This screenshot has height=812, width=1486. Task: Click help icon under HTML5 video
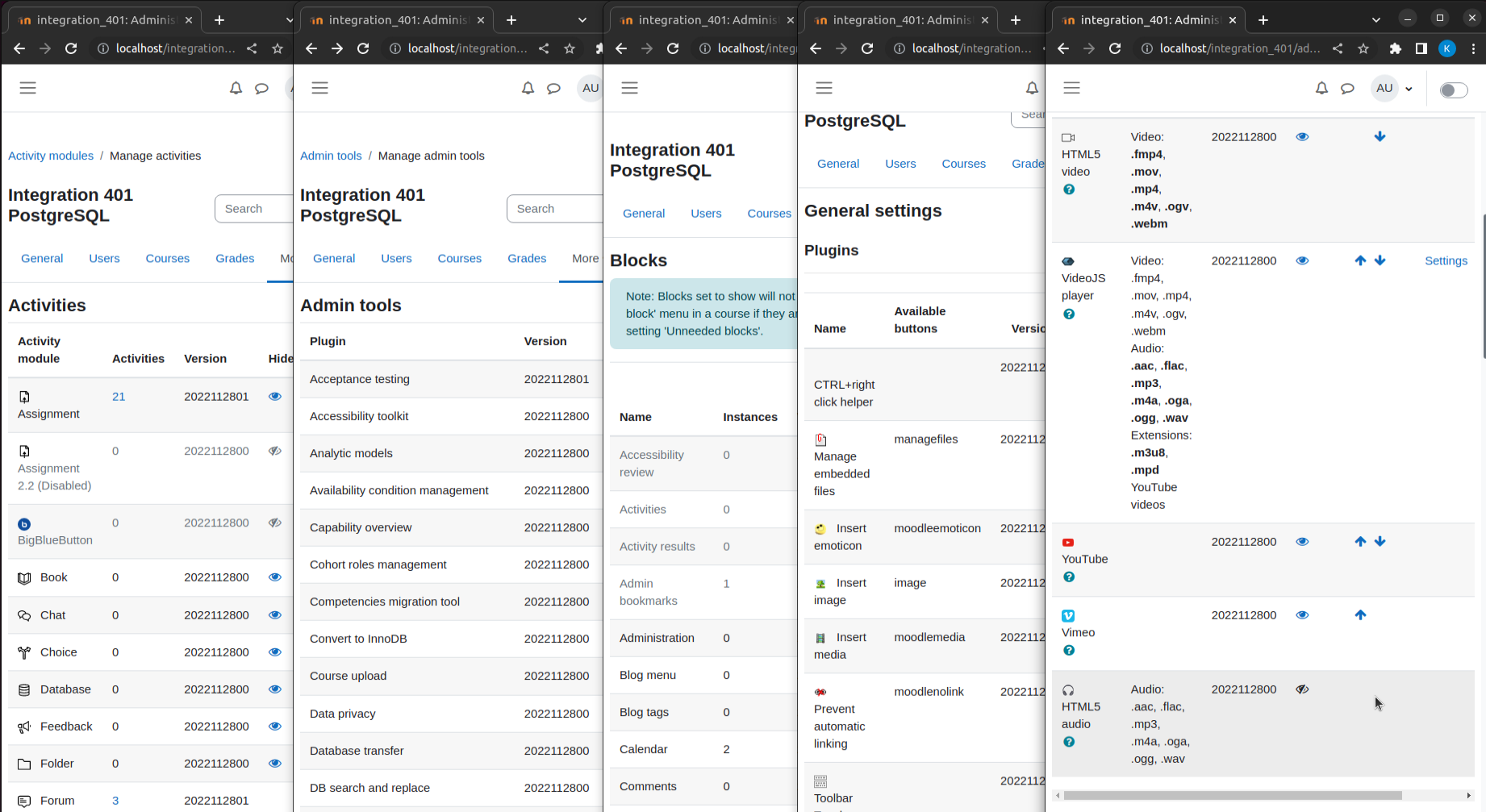(x=1069, y=189)
